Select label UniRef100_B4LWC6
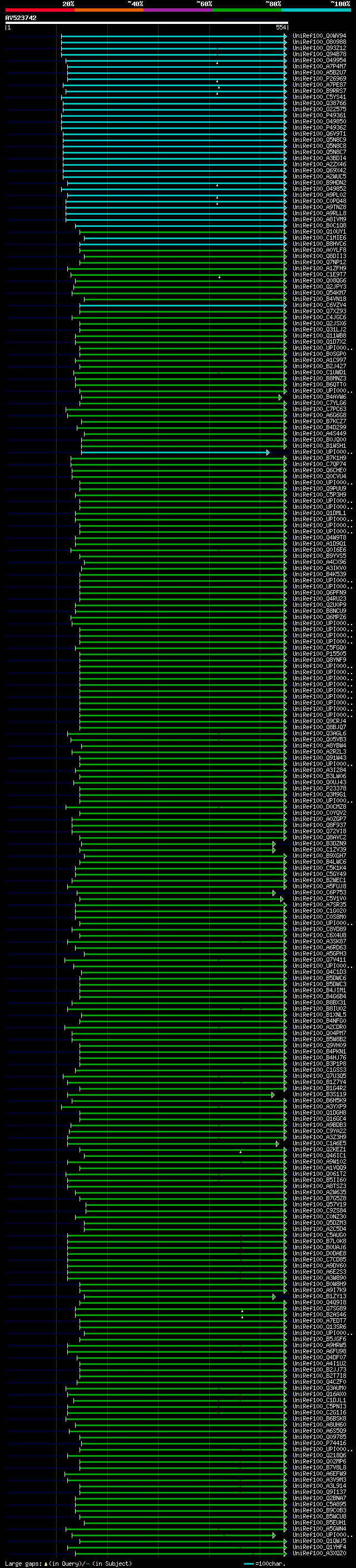This screenshot has height=1568, width=356. [x=319, y=861]
